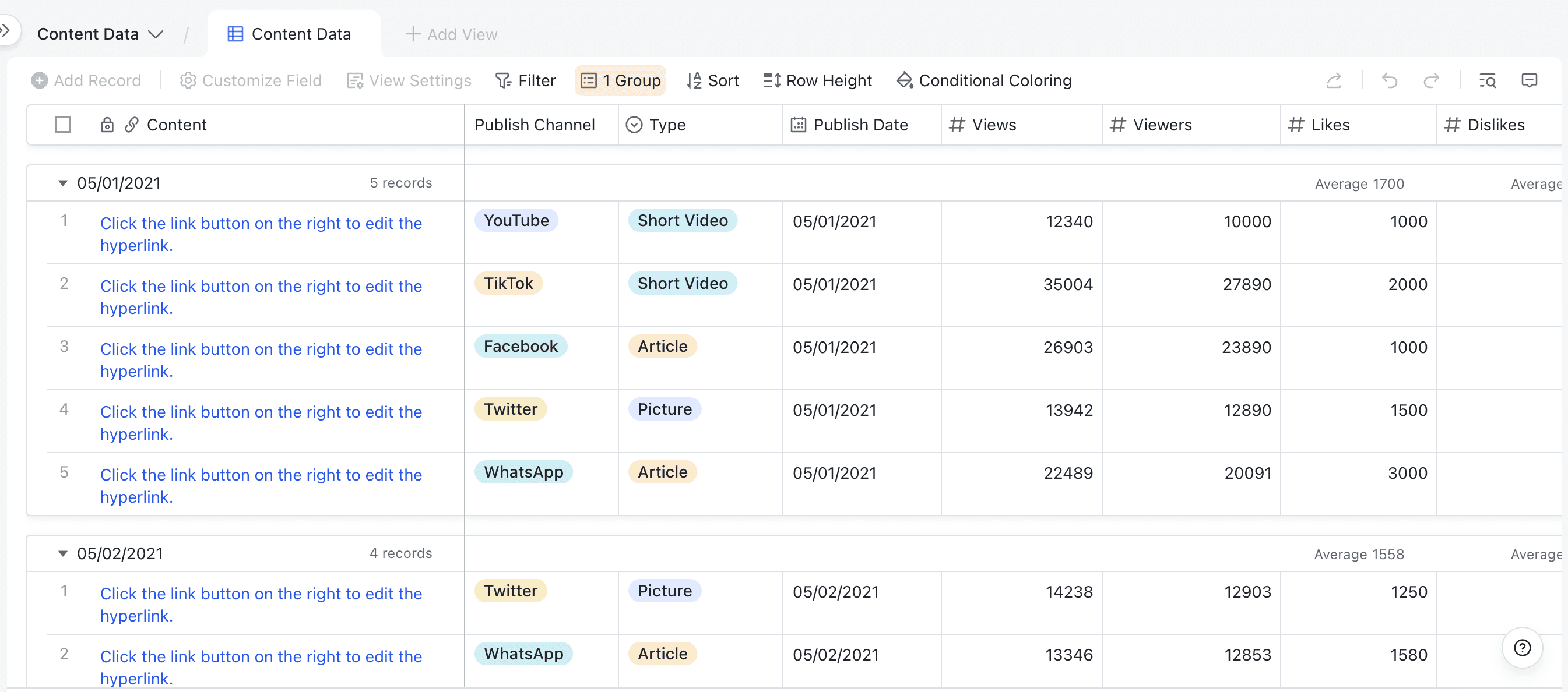
Task: Open the comments panel icon
Action: [x=1529, y=80]
